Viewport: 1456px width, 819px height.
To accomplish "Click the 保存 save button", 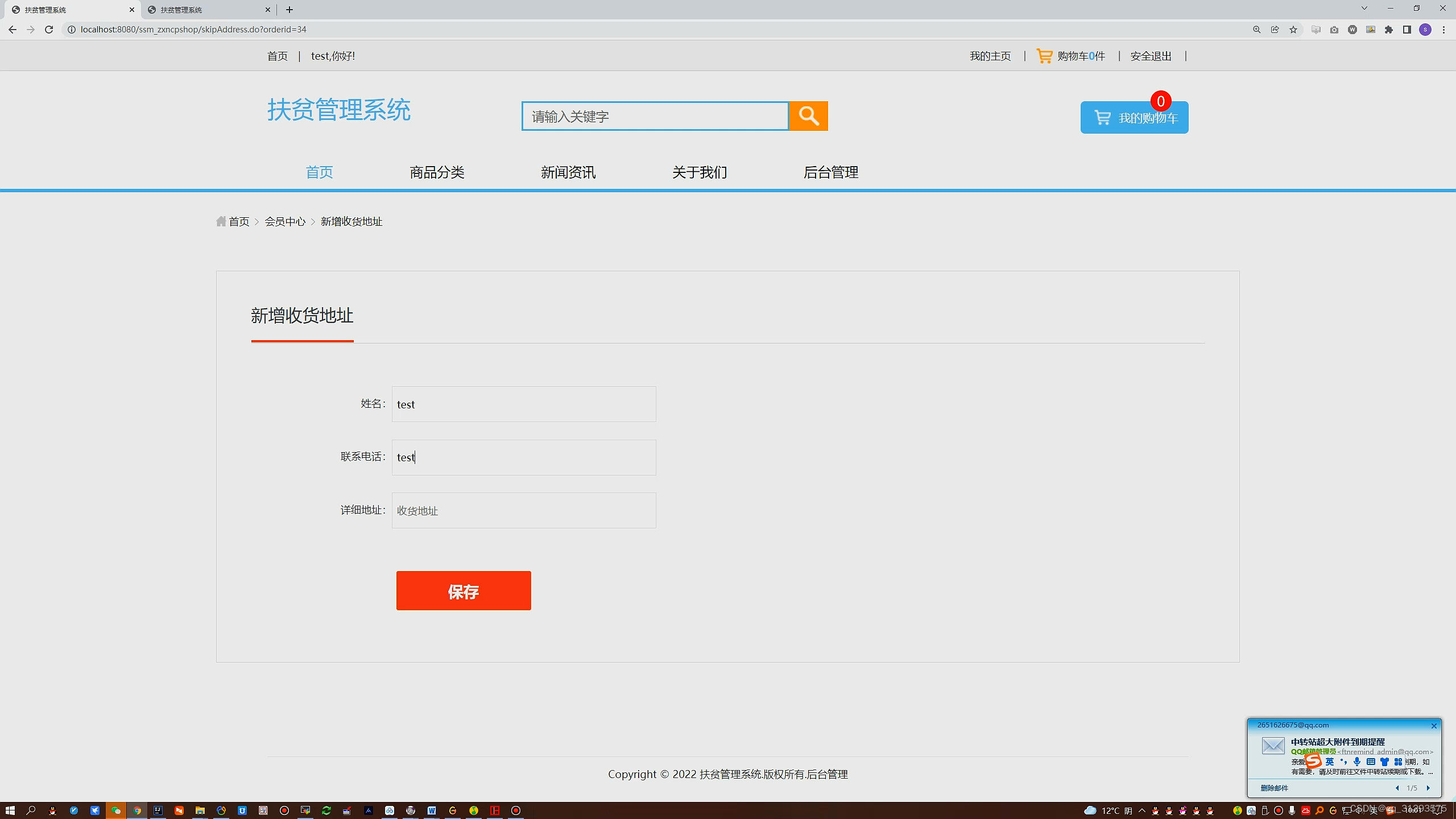I will tap(464, 590).
